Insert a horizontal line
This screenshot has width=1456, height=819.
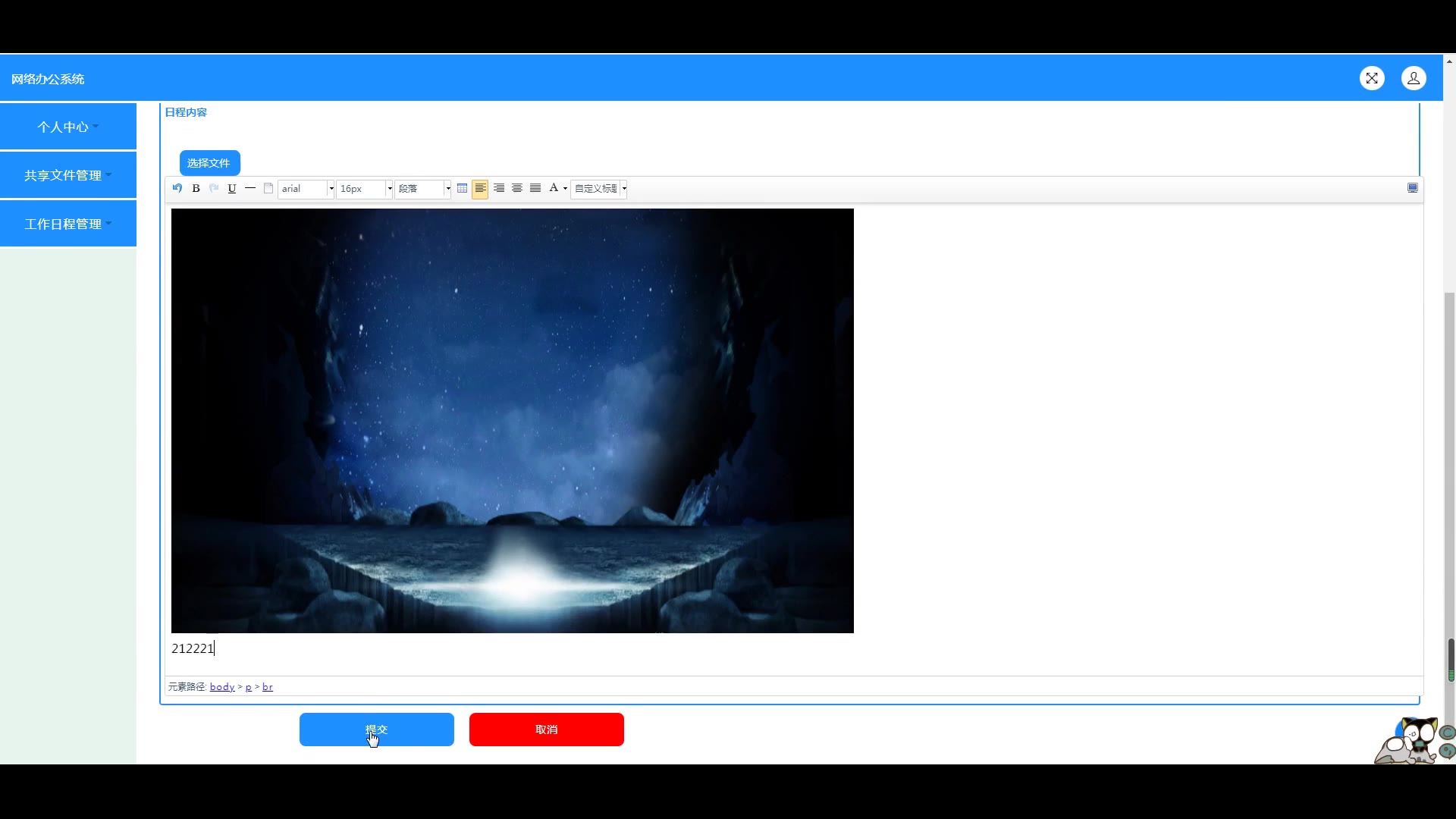(x=250, y=188)
